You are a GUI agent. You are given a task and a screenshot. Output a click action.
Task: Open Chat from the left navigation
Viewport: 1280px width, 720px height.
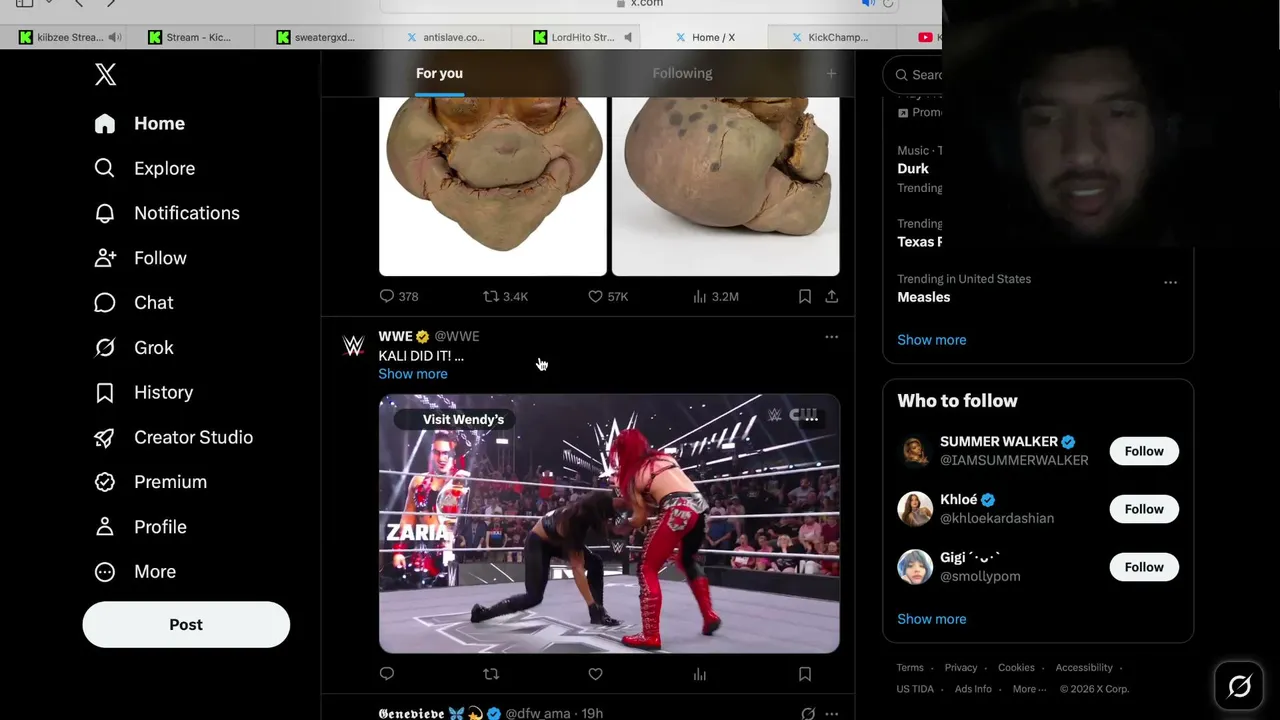point(134,303)
